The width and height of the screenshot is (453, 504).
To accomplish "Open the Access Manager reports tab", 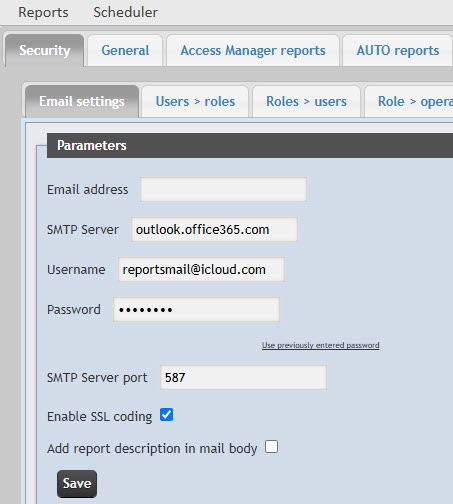I will (253, 50).
